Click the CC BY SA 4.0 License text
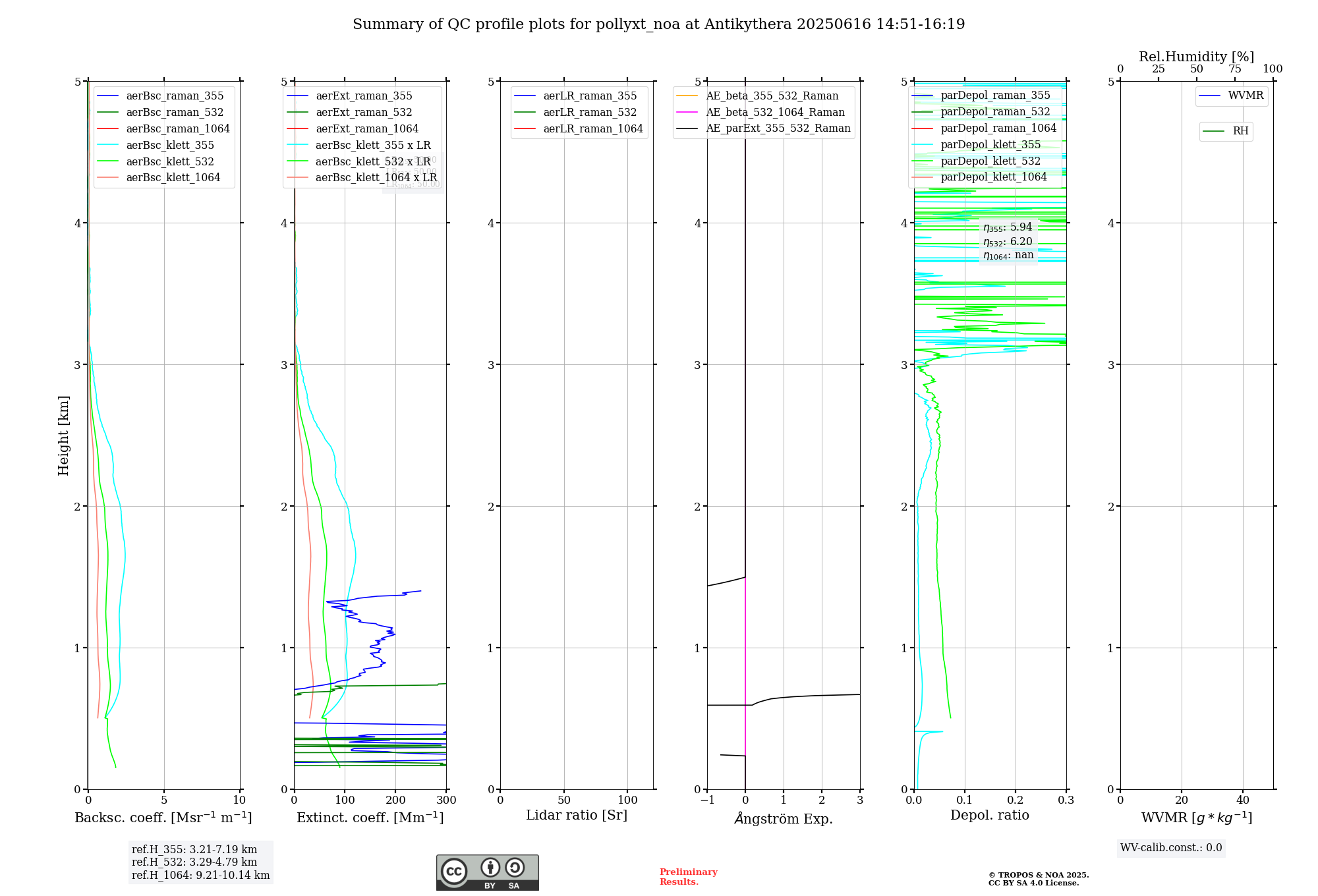The width and height of the screenshot is (1318, 896). [1033, 883]
